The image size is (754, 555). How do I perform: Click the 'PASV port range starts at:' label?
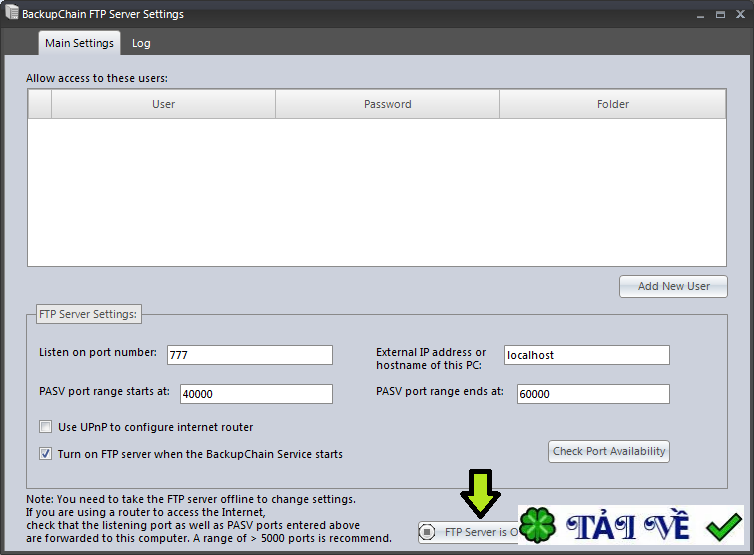(x=104, y=391)
